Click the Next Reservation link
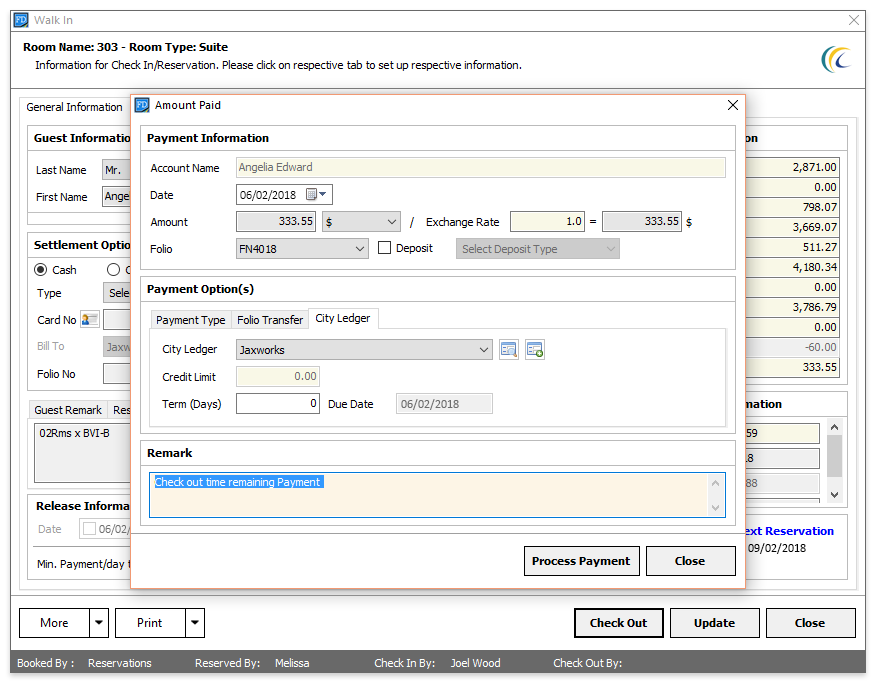Screen dimensions: 876x683 coord(790,531)
